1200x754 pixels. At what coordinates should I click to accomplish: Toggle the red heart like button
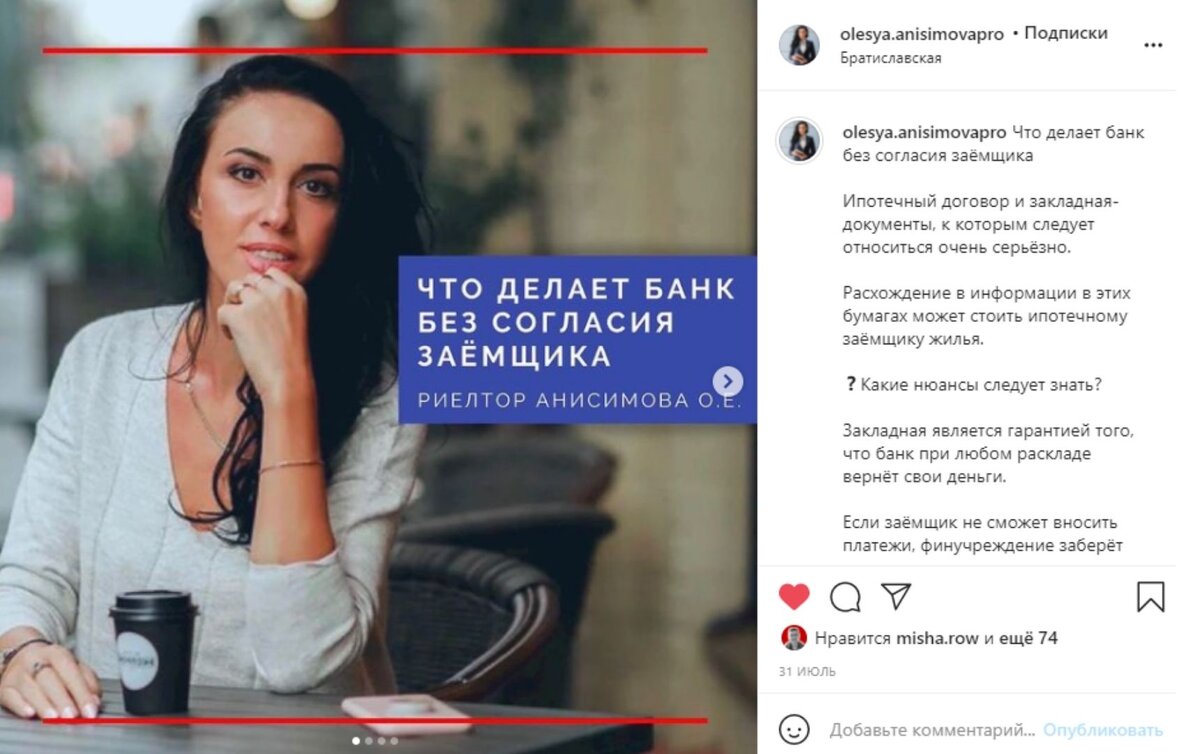(x=794, y=597)
